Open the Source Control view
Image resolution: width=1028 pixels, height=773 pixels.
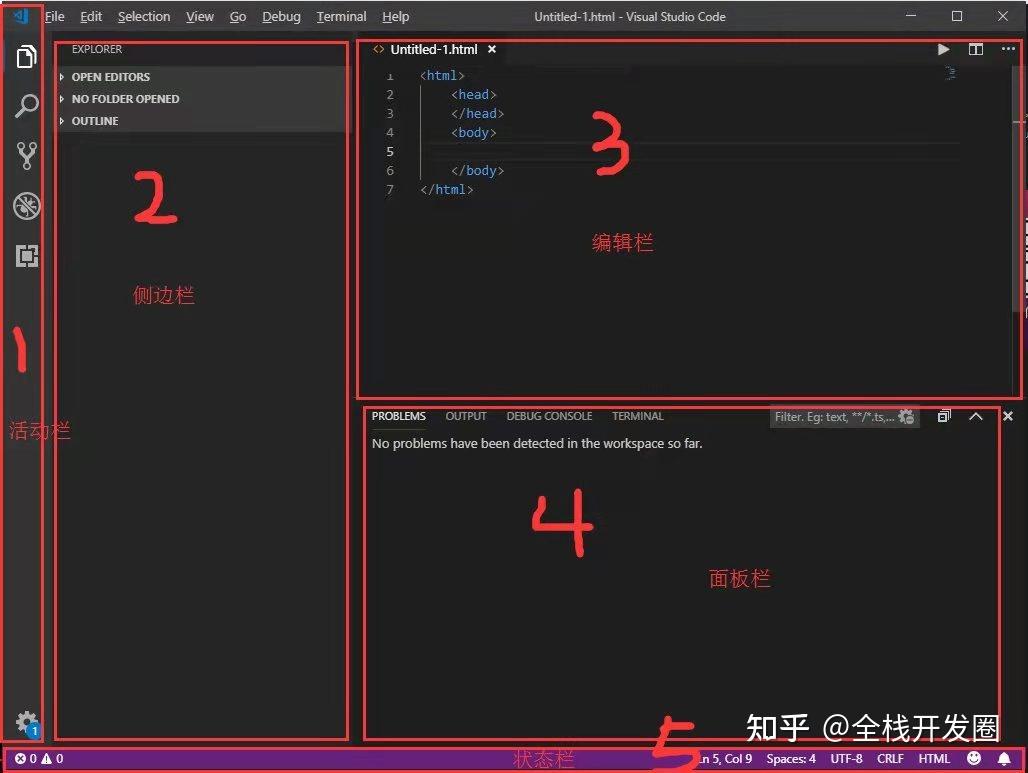(27, 156)
